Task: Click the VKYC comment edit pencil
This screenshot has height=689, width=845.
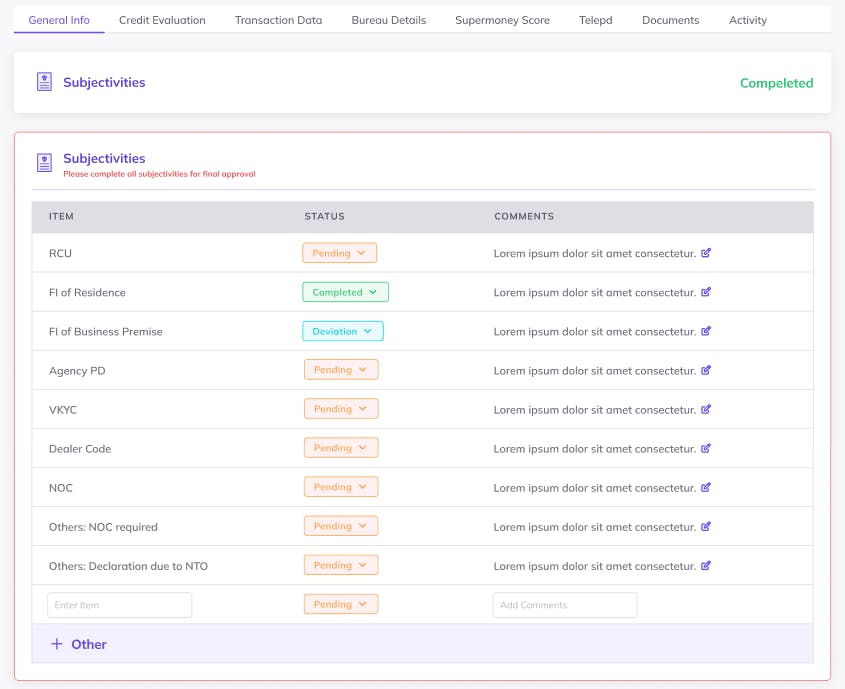Action: (706, 409)
